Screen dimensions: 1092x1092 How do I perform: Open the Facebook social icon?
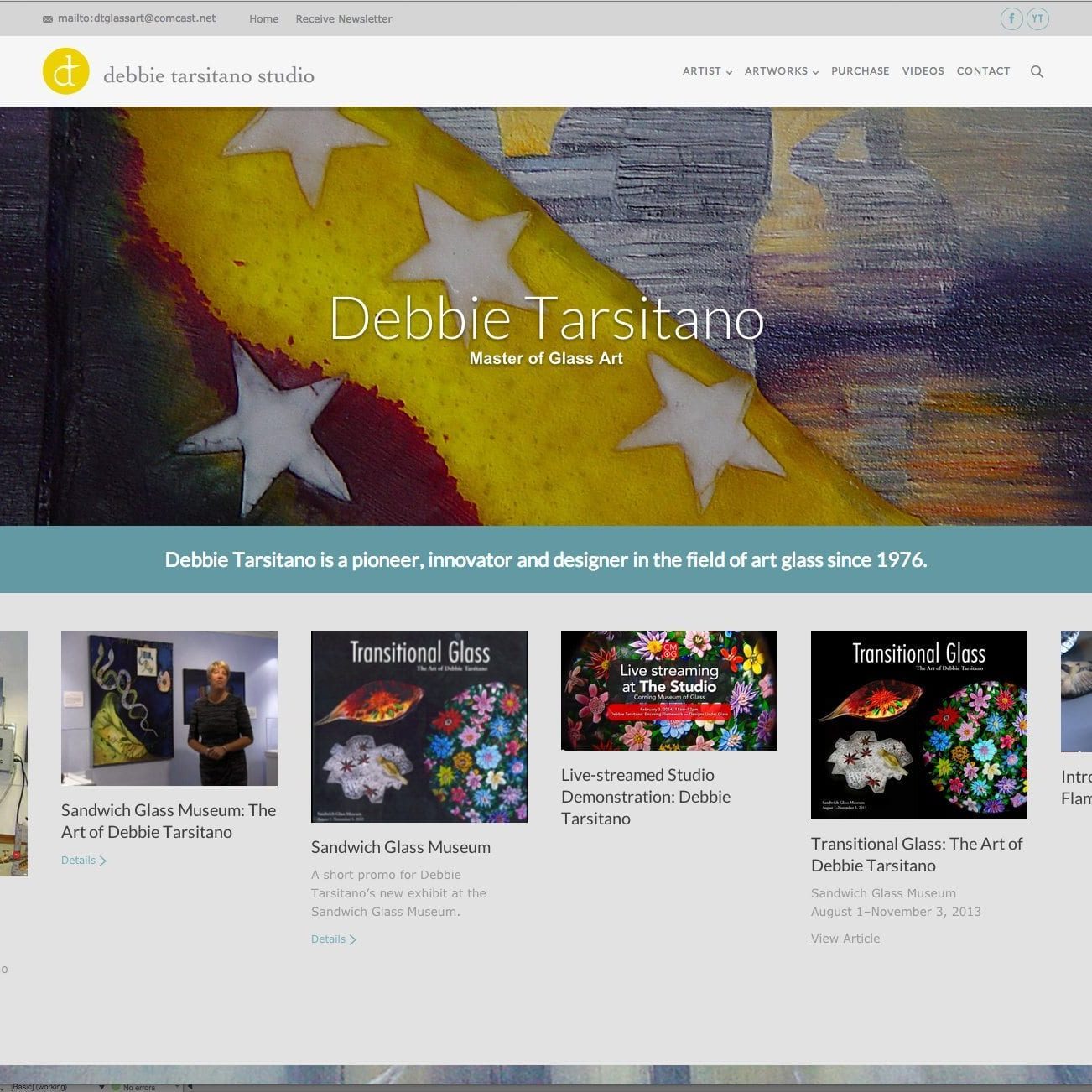coord(1011,18)
